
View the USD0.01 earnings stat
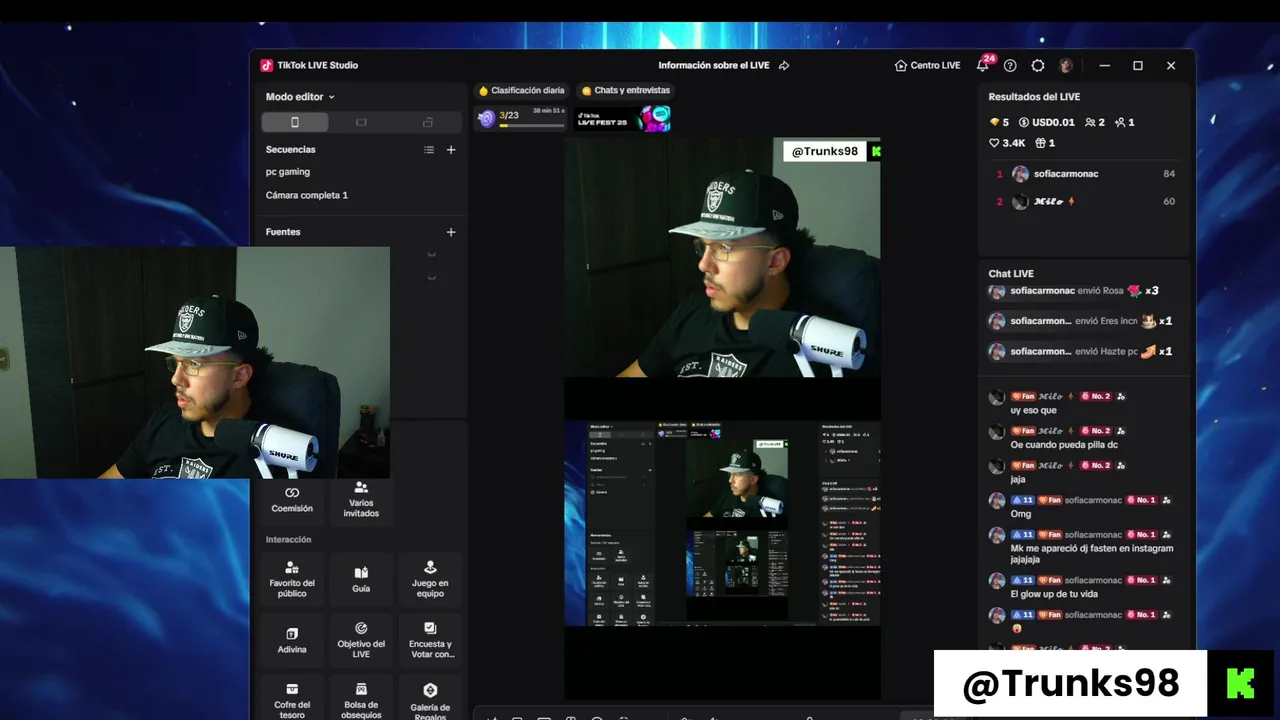click(x=1047, y=122)
